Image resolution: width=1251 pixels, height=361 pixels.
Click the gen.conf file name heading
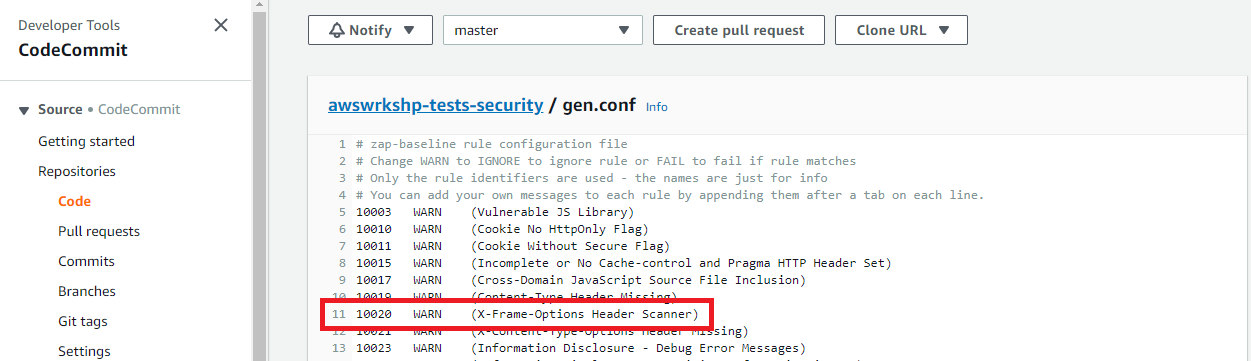click(x=599, y=104)
